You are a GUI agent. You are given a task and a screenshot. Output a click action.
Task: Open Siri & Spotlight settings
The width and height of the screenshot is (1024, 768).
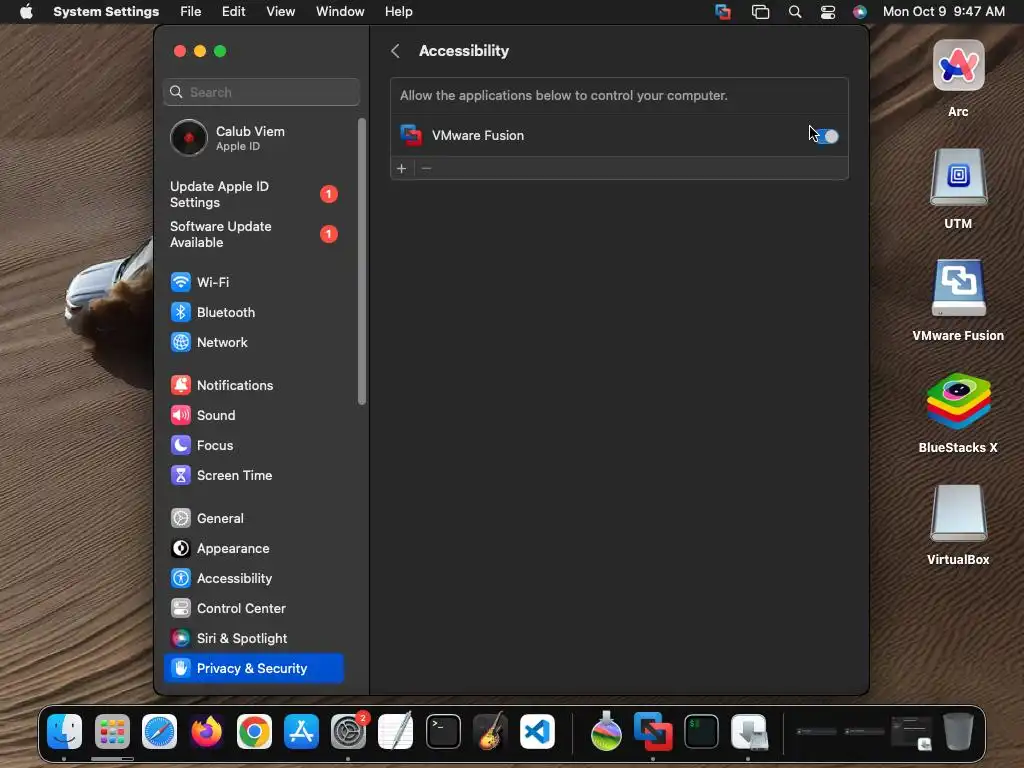pyautogui.click(x=254, y=639)
